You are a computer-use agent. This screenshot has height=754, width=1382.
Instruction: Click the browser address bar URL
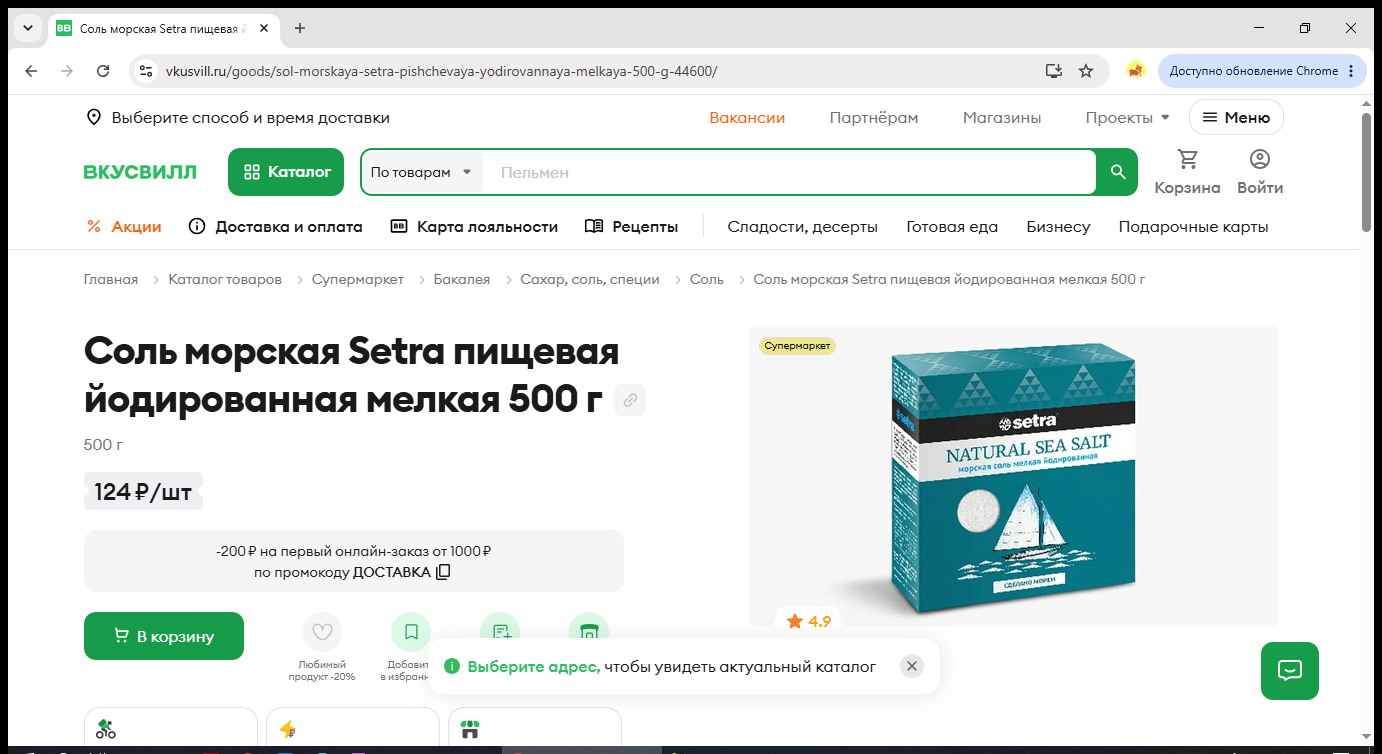441,71
